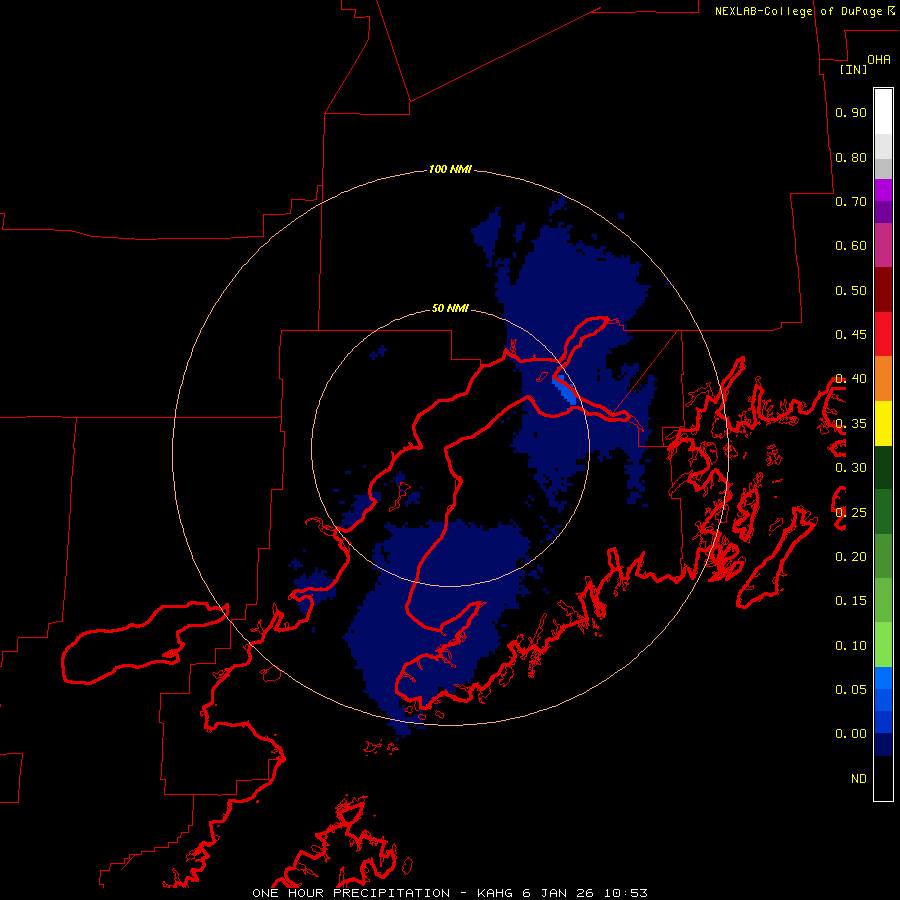Screen dimensions: 900x900
Task: Select the bright magenta swatch near 0.70
Action: 883,190
